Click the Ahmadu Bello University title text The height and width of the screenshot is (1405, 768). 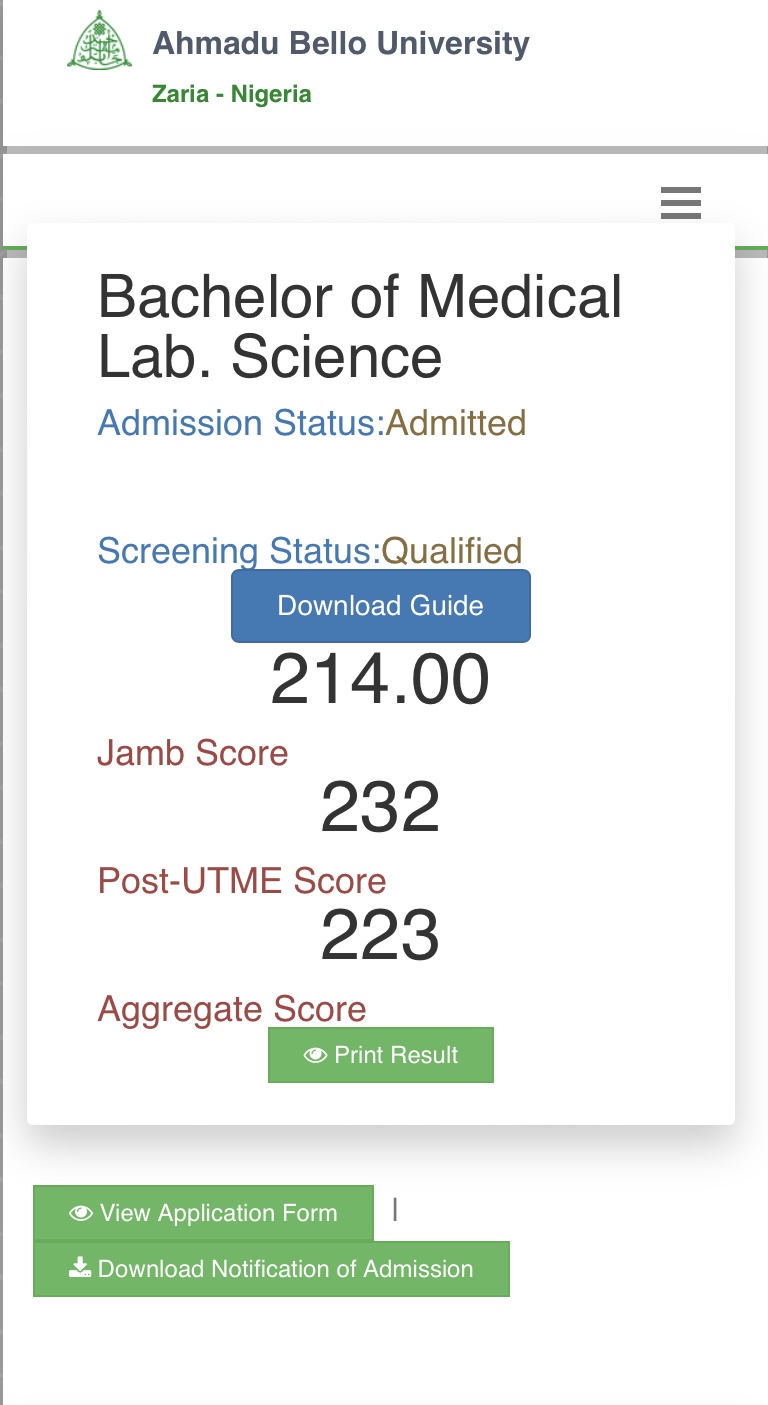tap(341, 44)
